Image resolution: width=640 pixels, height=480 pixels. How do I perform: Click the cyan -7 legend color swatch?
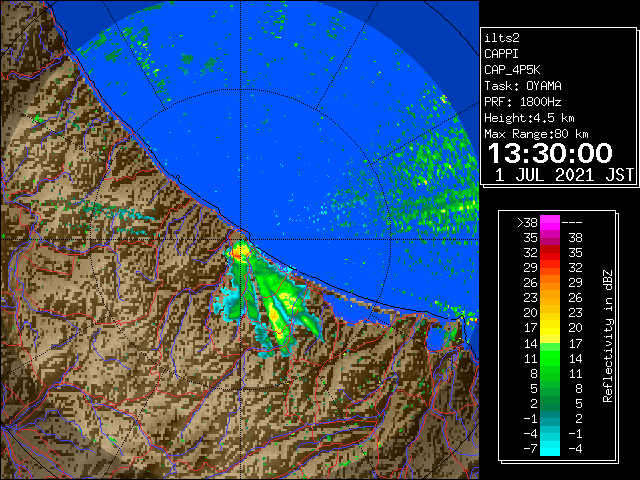click(550, 448)
